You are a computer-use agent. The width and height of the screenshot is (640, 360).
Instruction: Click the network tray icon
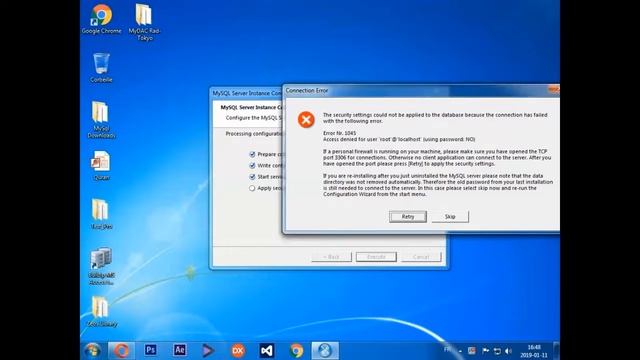tap(497, 351)
